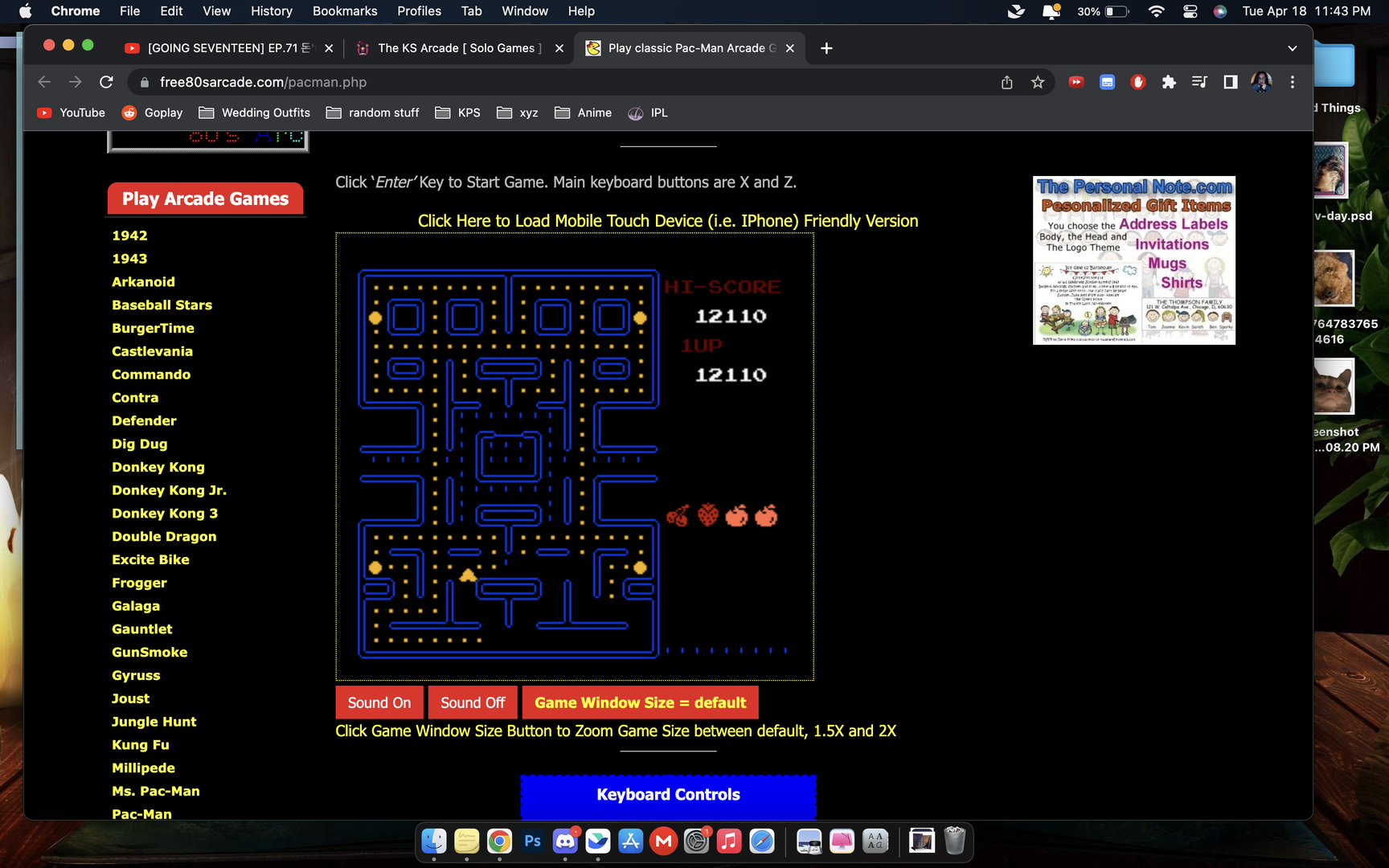Click the Keyboard Controls button
The height and width of the screenshot is (868, 1389).
pos(668,795)
